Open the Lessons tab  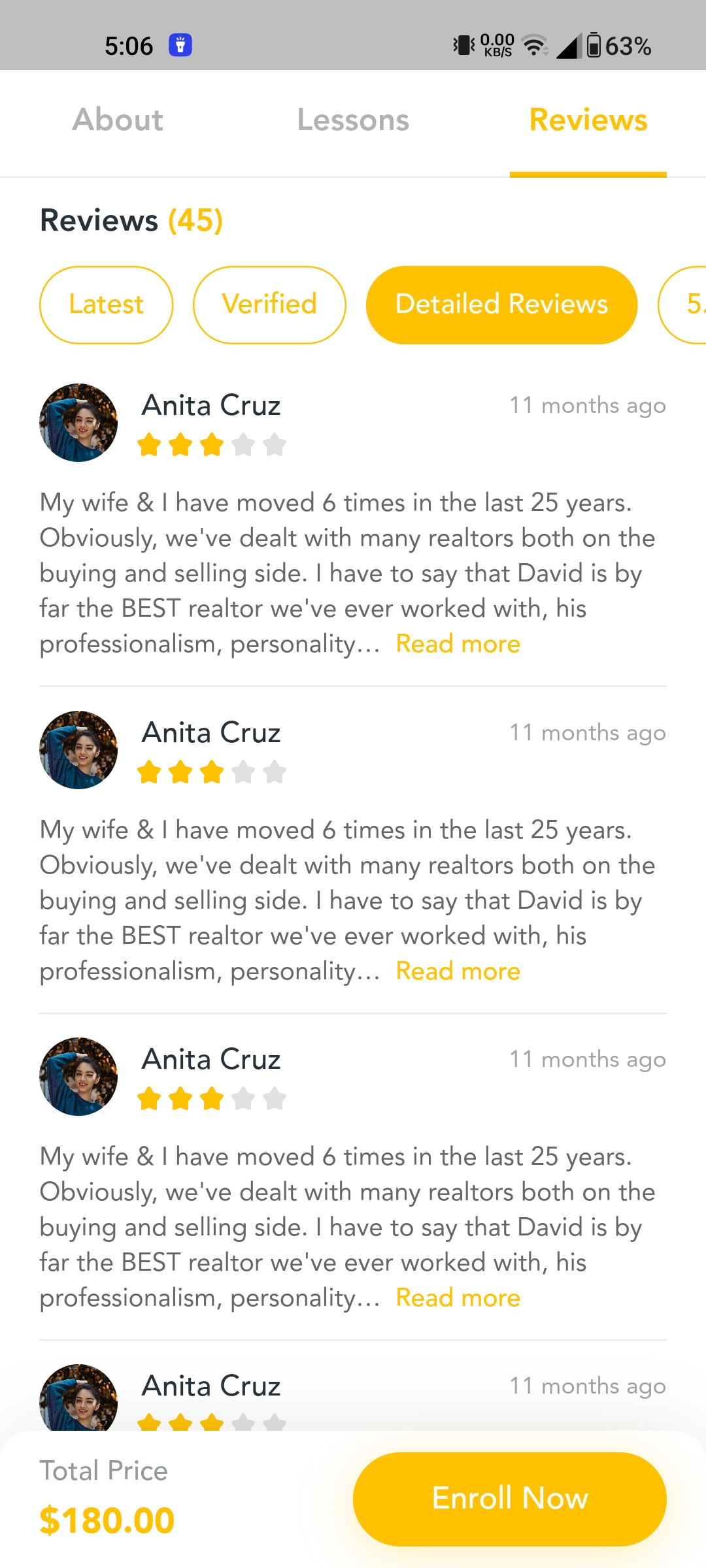353,120
